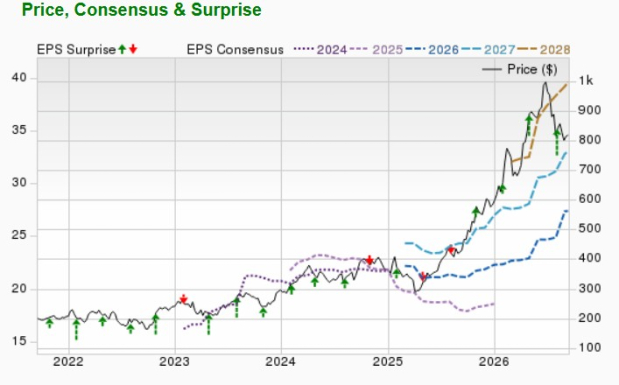Screen dimensions: 619x385
Task: Click the 2022 x-axis label
Action: [x=68, y=362]
